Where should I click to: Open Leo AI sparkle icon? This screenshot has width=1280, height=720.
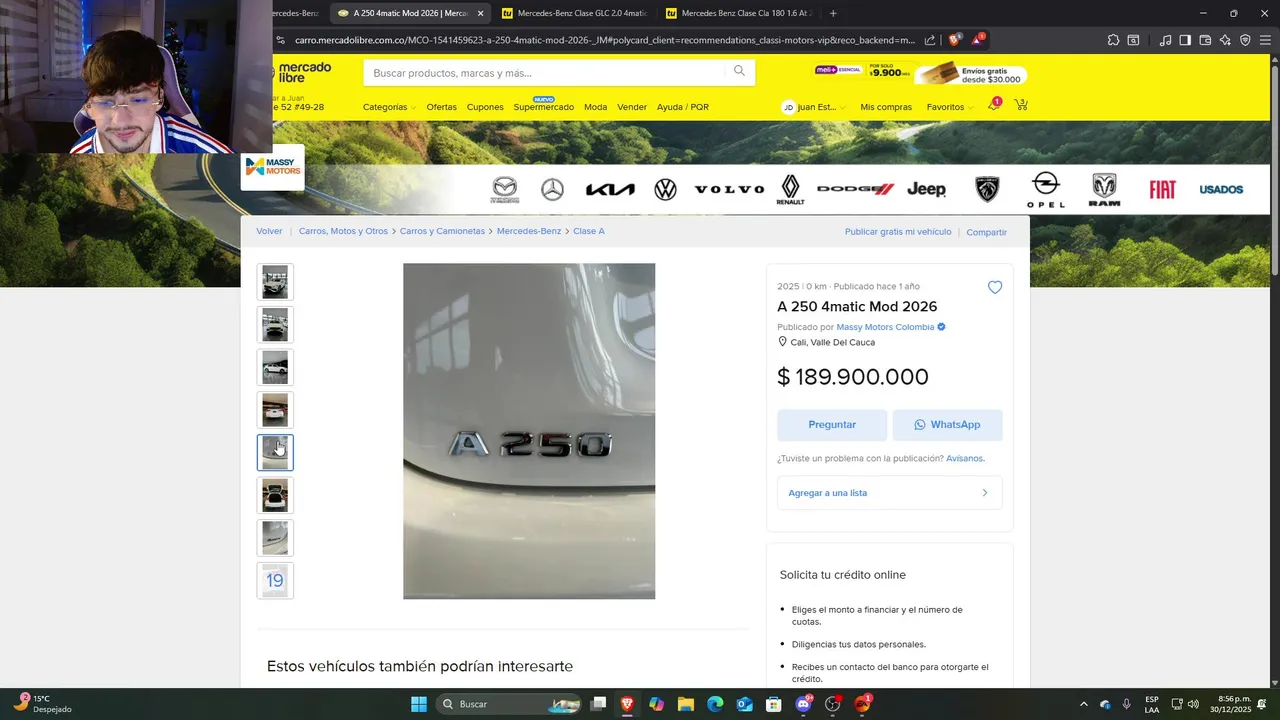point(1225,40)
